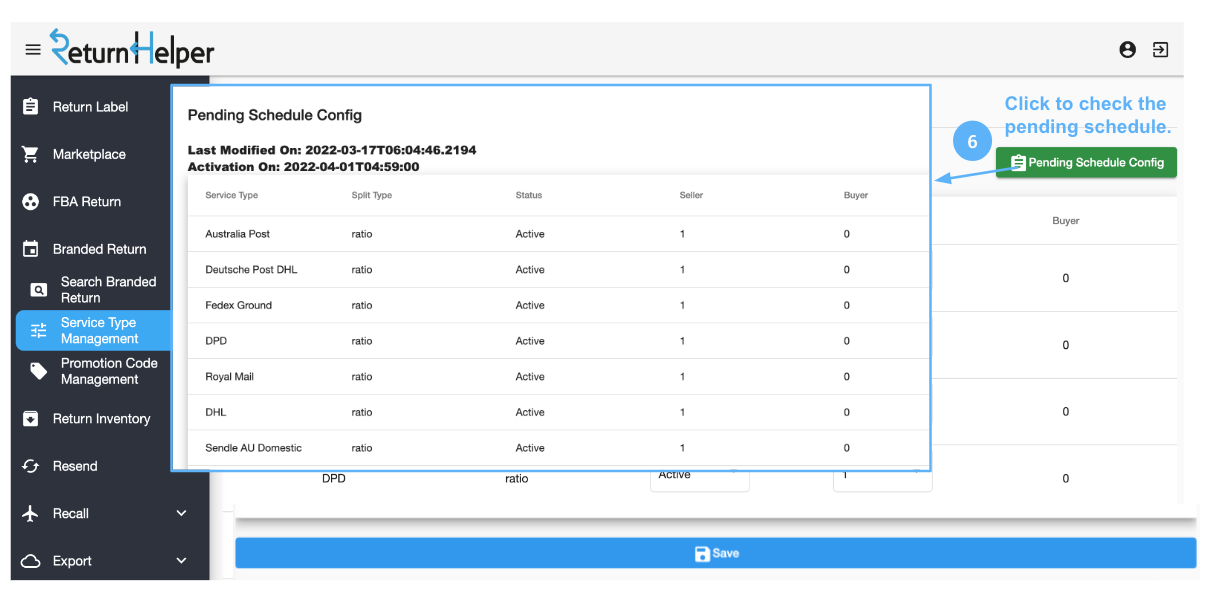Select the Royal Mail row

557,377
